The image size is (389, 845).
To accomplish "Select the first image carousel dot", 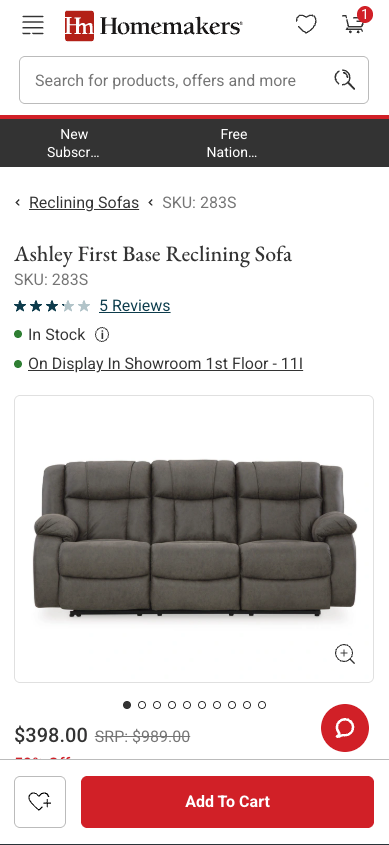I will pos(127,705).
